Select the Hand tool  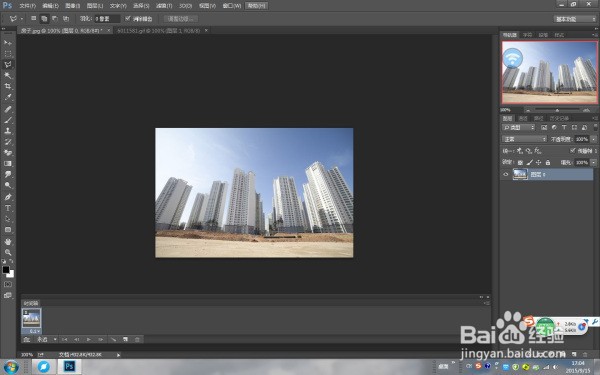(x=8, y=242)
